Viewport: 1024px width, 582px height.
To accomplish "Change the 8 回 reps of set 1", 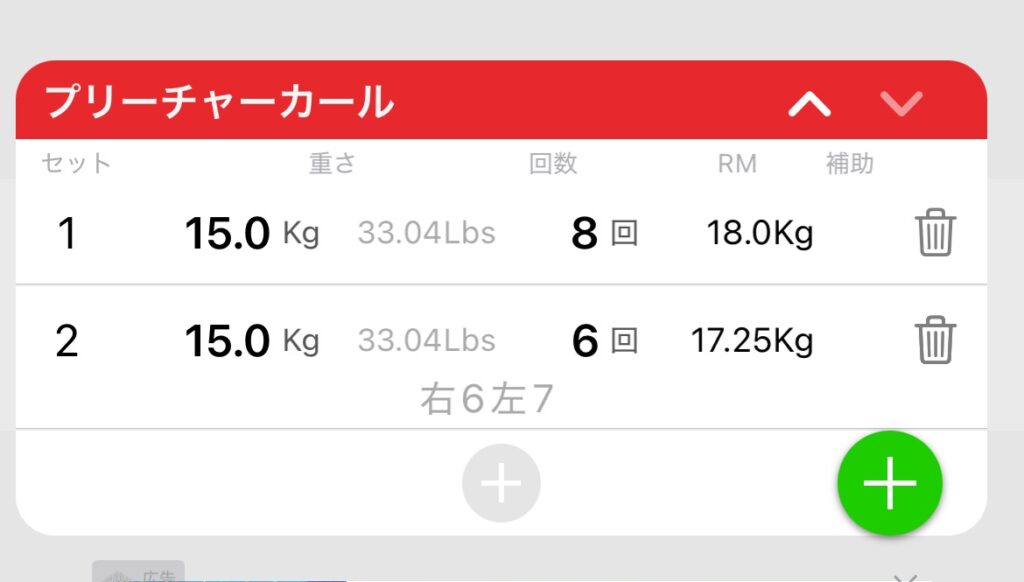I will 604,233.
